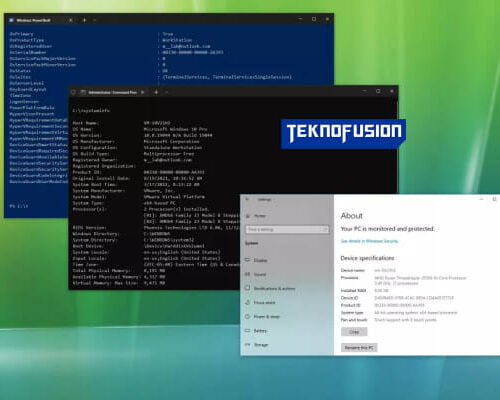Close the Command Prompt window

pyautogui.click(x=392, y=91)
